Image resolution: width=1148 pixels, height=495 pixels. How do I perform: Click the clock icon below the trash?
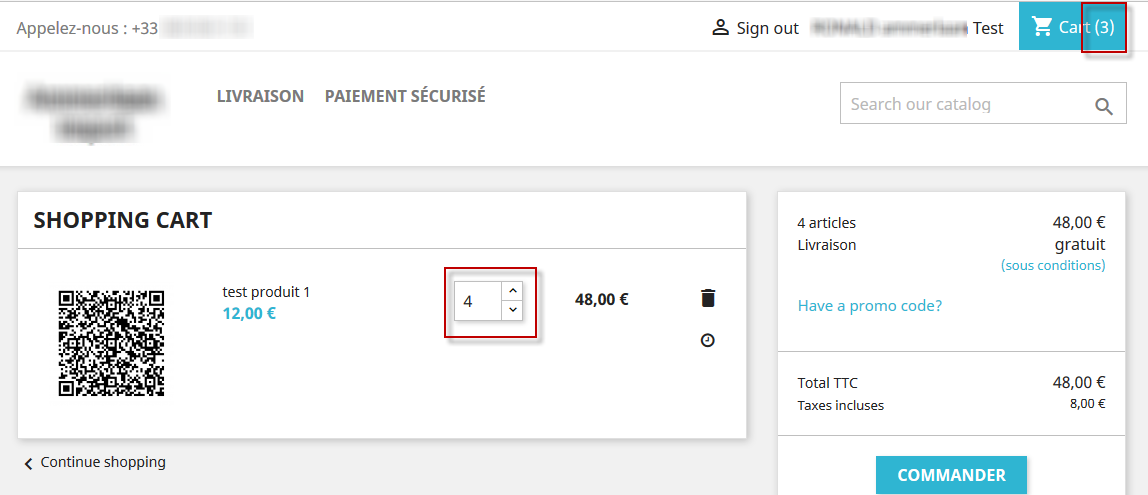point(708,341)
